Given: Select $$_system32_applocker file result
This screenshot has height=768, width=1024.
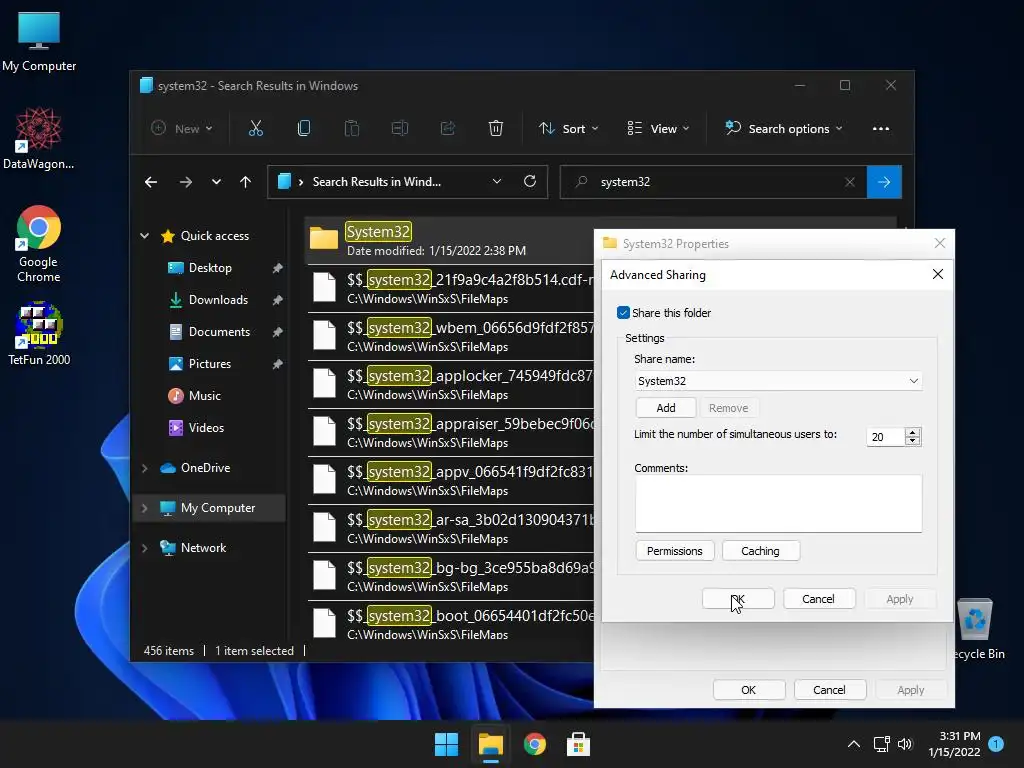Looking at the screenshot, I should [451, 384].
